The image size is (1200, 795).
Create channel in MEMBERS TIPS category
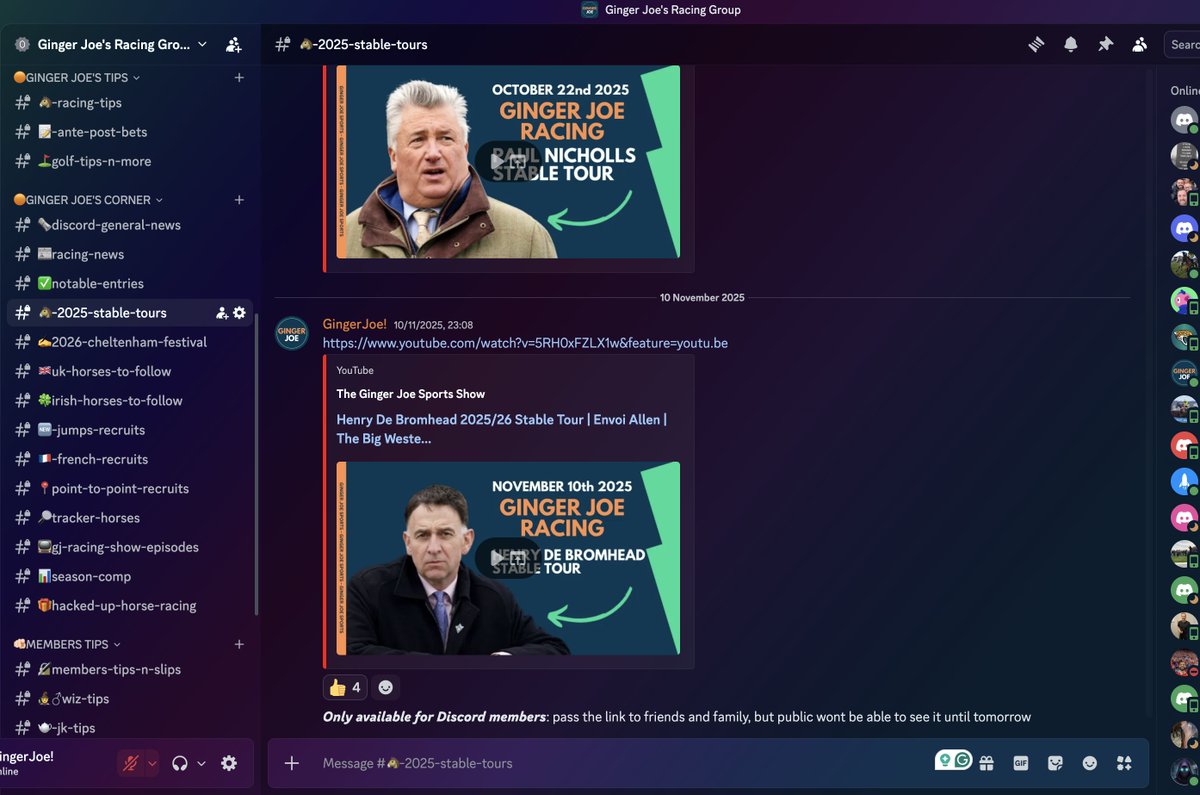(239, 644)
